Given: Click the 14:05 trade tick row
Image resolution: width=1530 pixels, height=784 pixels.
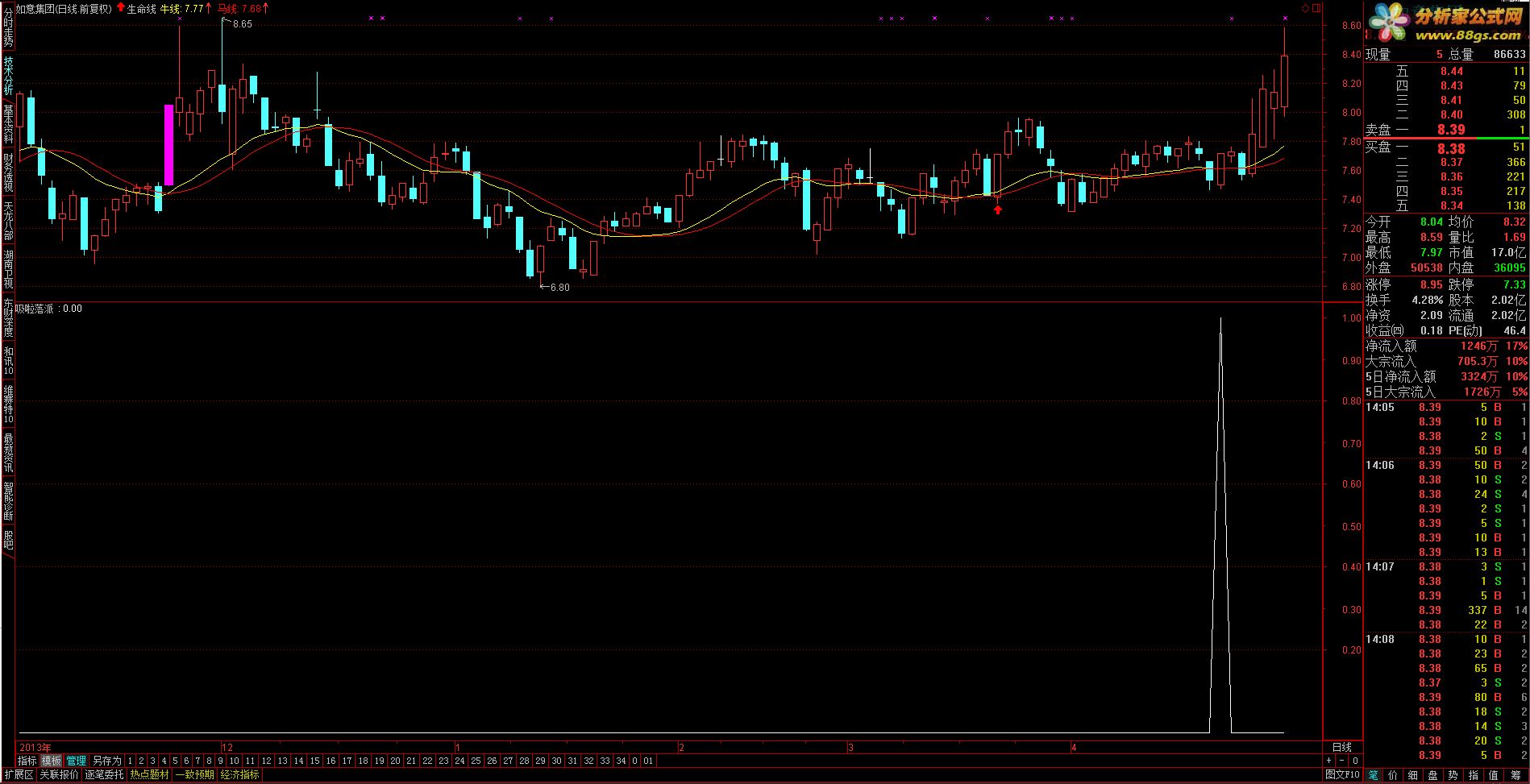Looking at the screenshot, I should (1446, 407).
